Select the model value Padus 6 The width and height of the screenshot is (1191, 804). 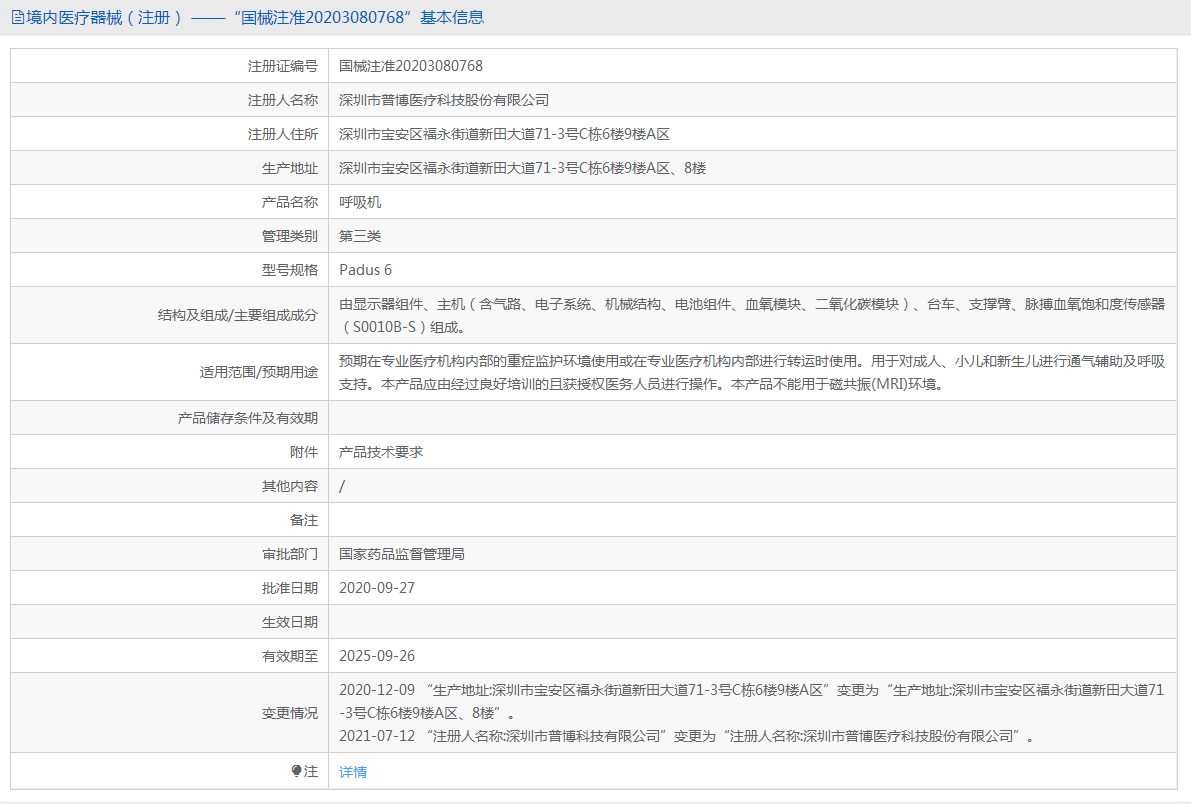click(366, 270)
